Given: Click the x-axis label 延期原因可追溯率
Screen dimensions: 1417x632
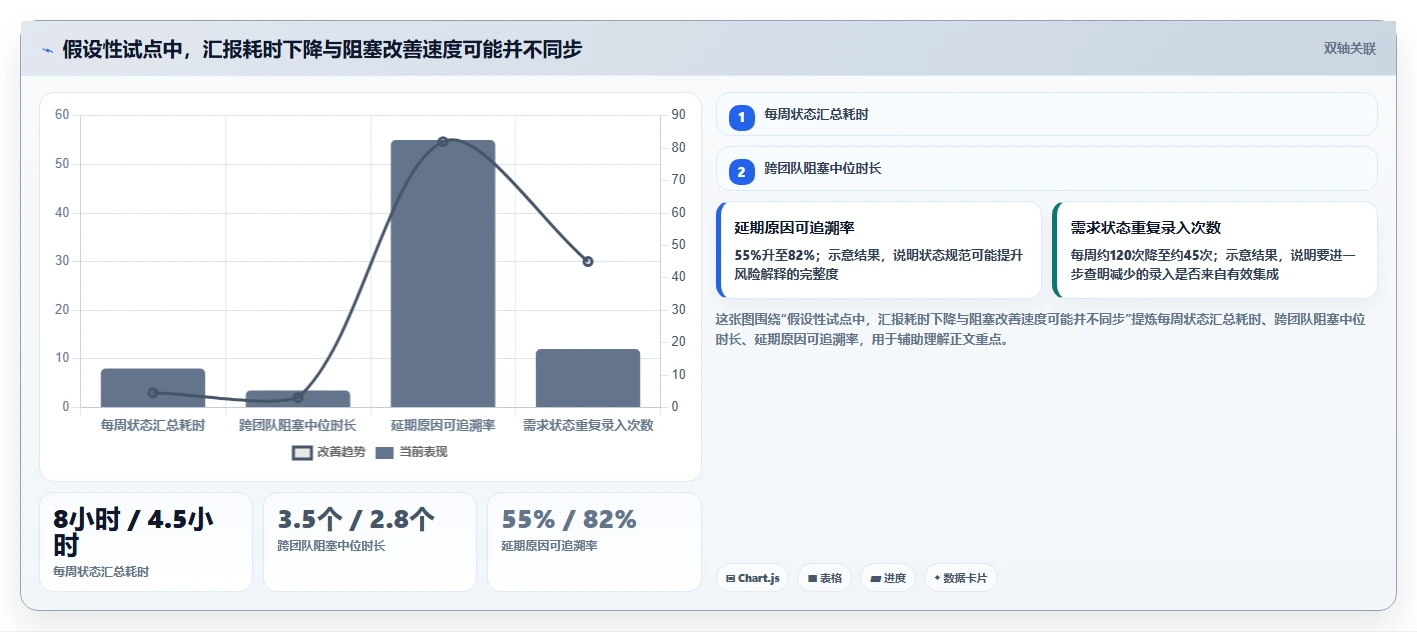Looking at the screenshot, I should click(x=443, y=425).
